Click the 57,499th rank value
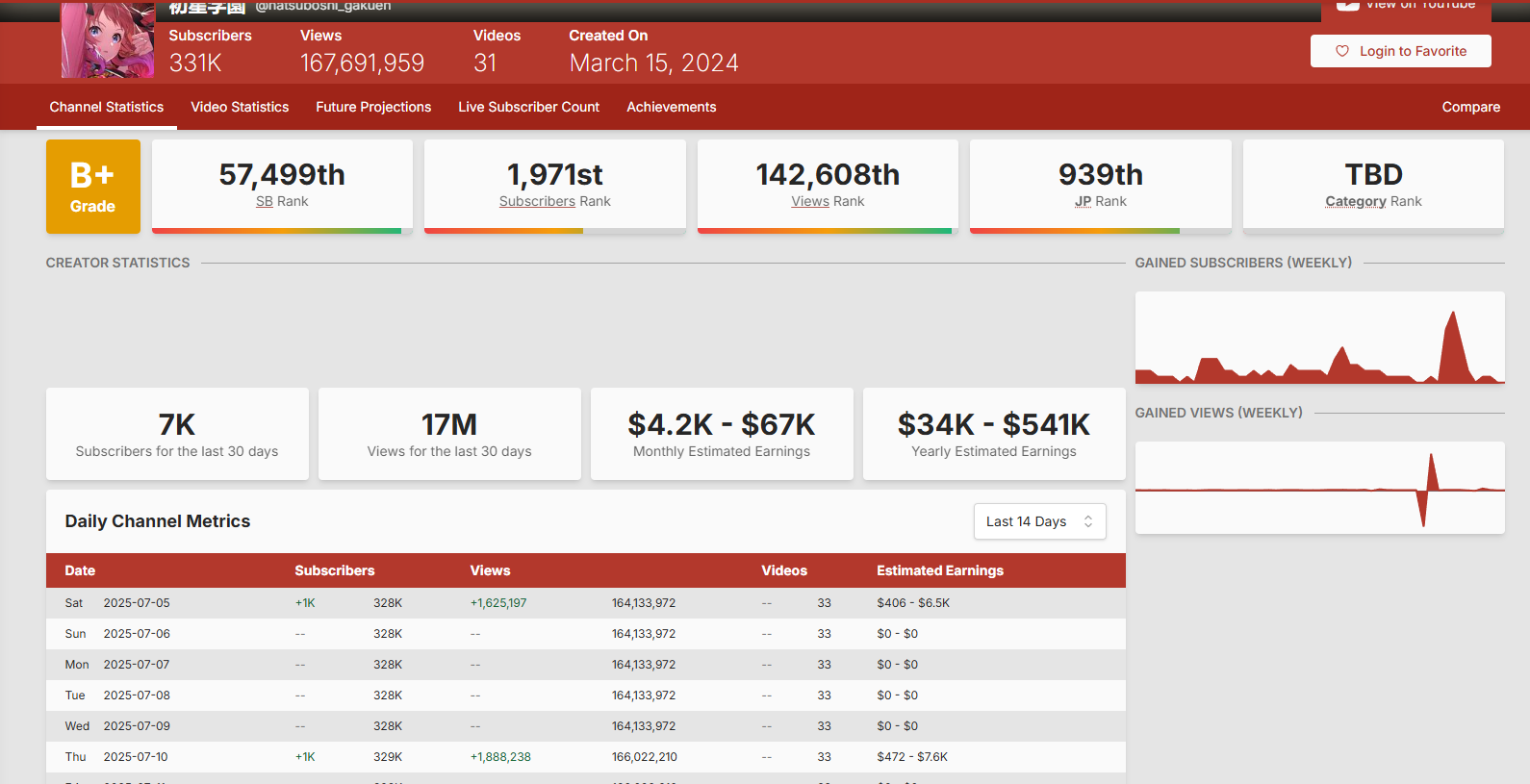 coord(282,174)
